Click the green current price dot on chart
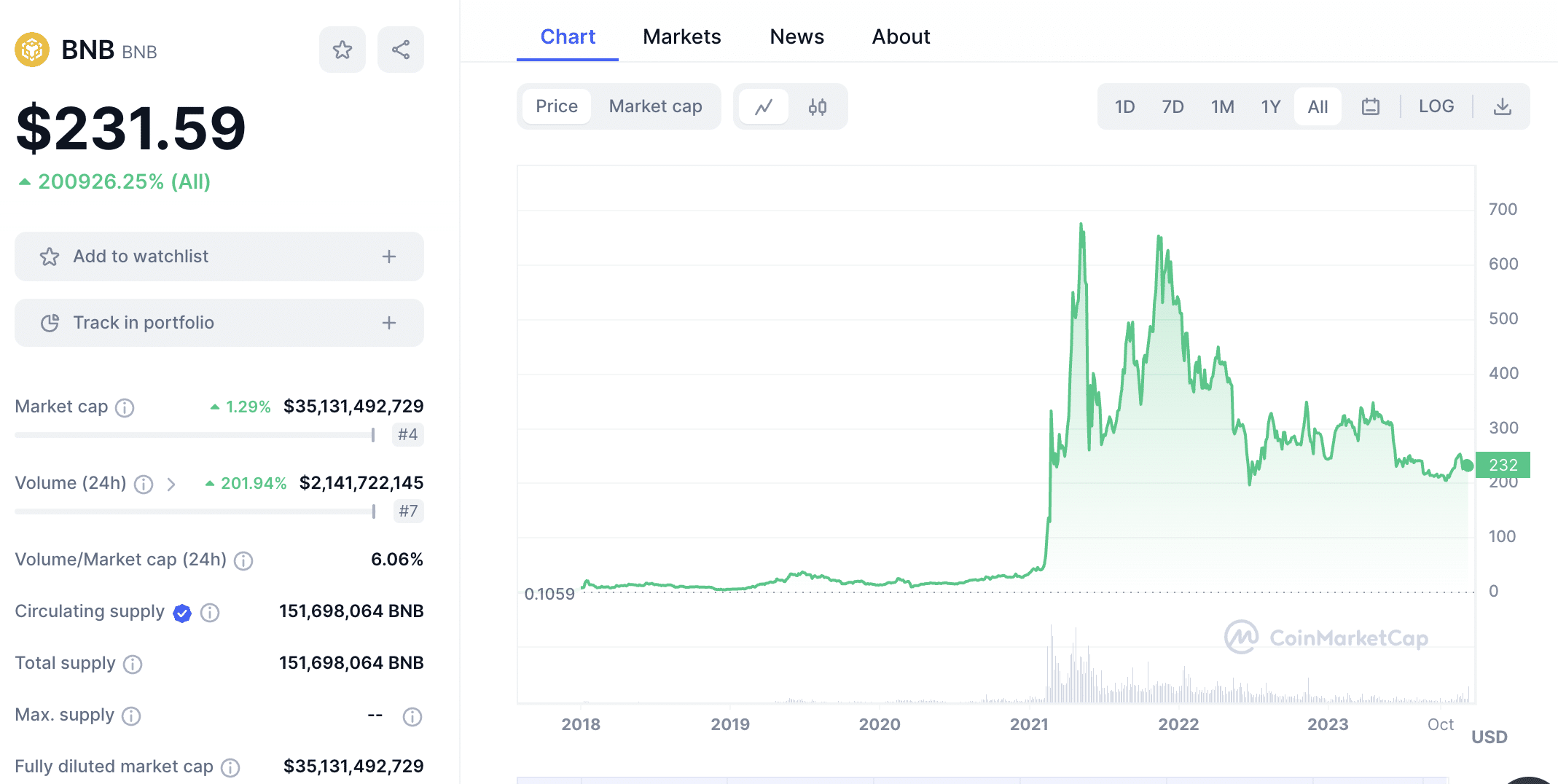Viewport: 1558px width, 784px height. 1468,466
